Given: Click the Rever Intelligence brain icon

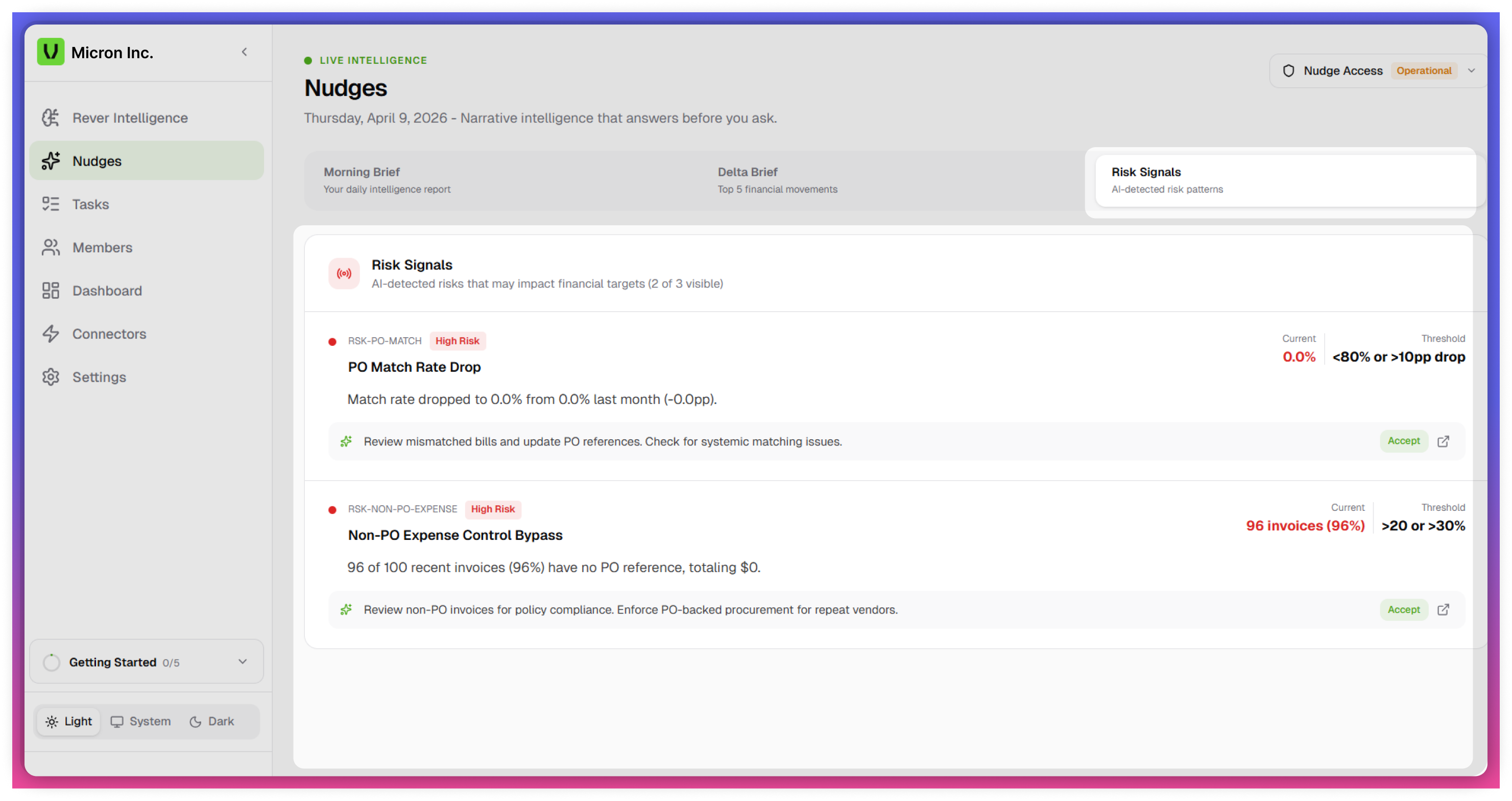Looking at the screenshot, I should coord(51,117).
